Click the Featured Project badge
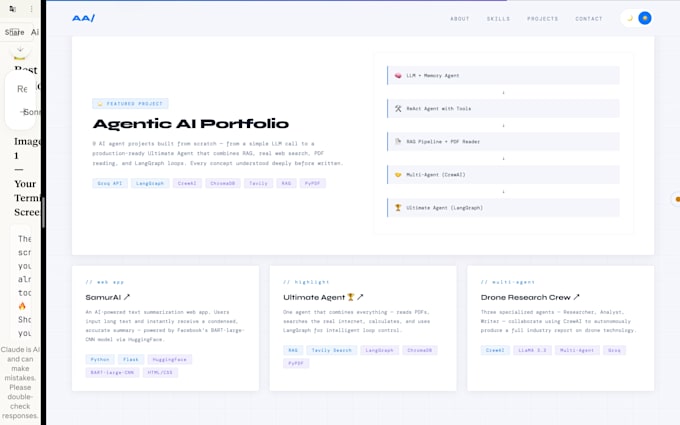The image size is (680, 425). pyautogui.click(x=130, y=104)
